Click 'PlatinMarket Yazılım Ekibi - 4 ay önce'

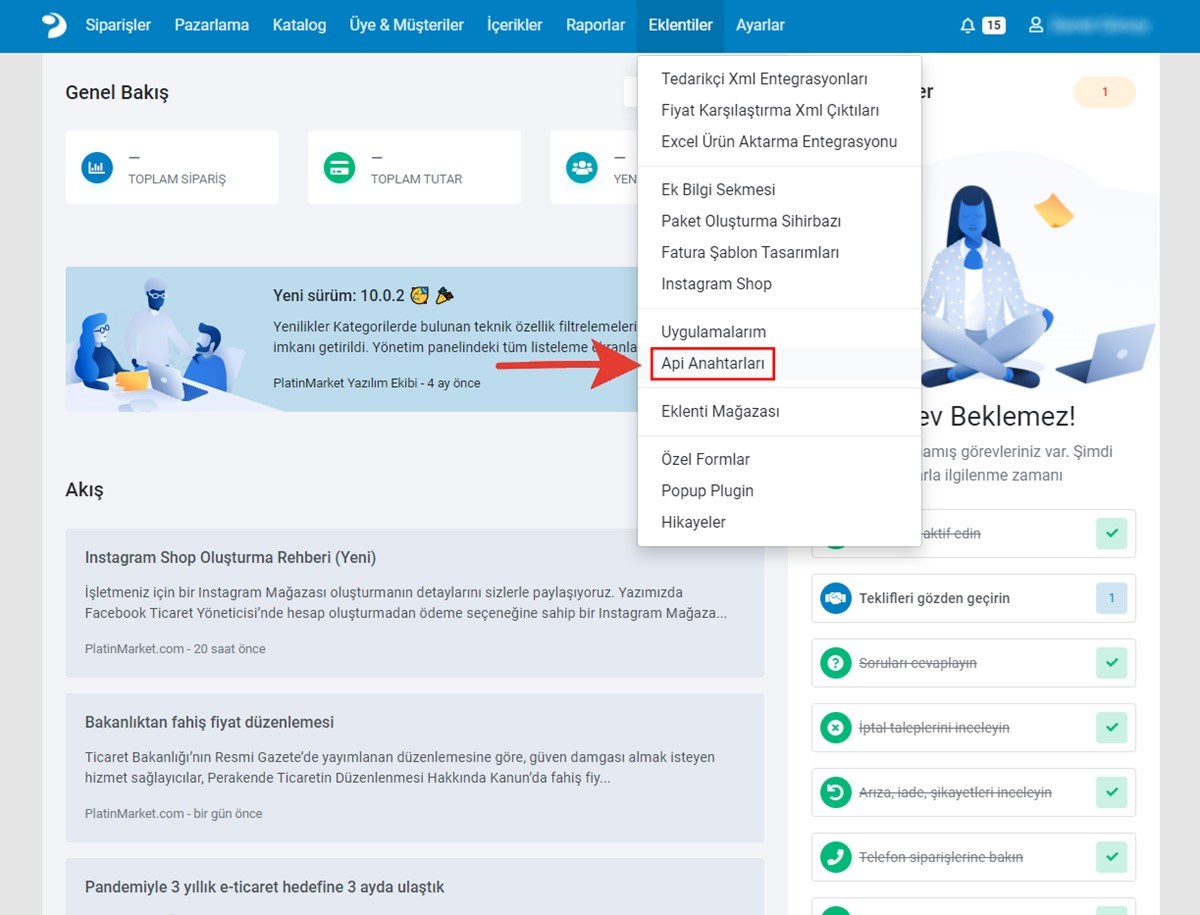(376, 383)
